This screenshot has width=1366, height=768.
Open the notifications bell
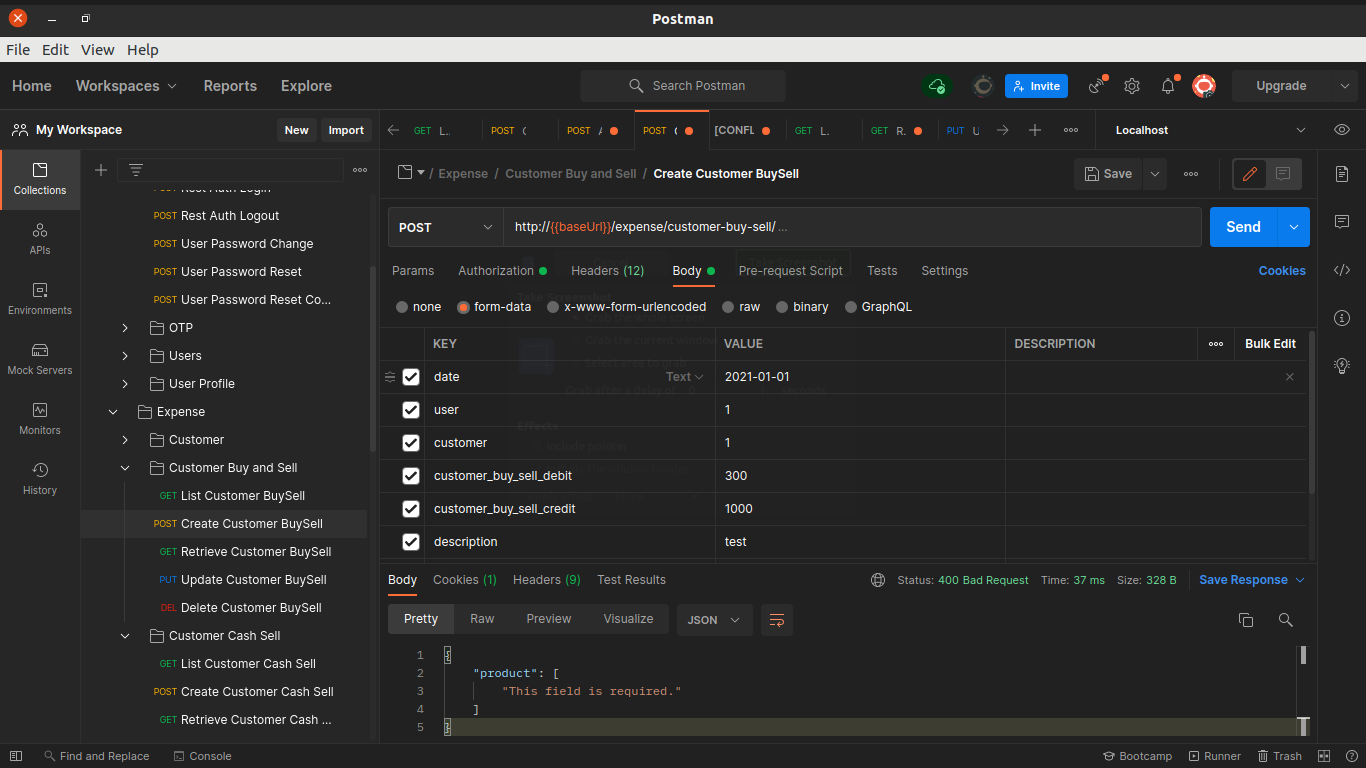click(x=1168, y=86)
